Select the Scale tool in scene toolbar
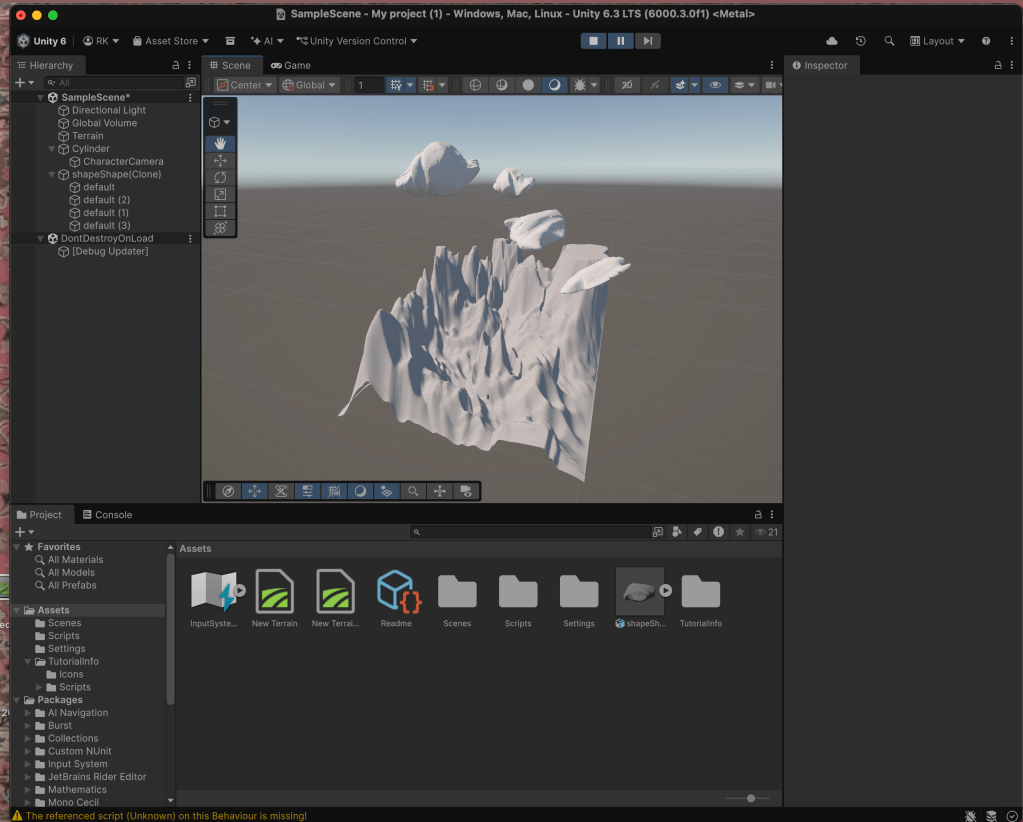1023x822 pixels. tap(220, 194)
